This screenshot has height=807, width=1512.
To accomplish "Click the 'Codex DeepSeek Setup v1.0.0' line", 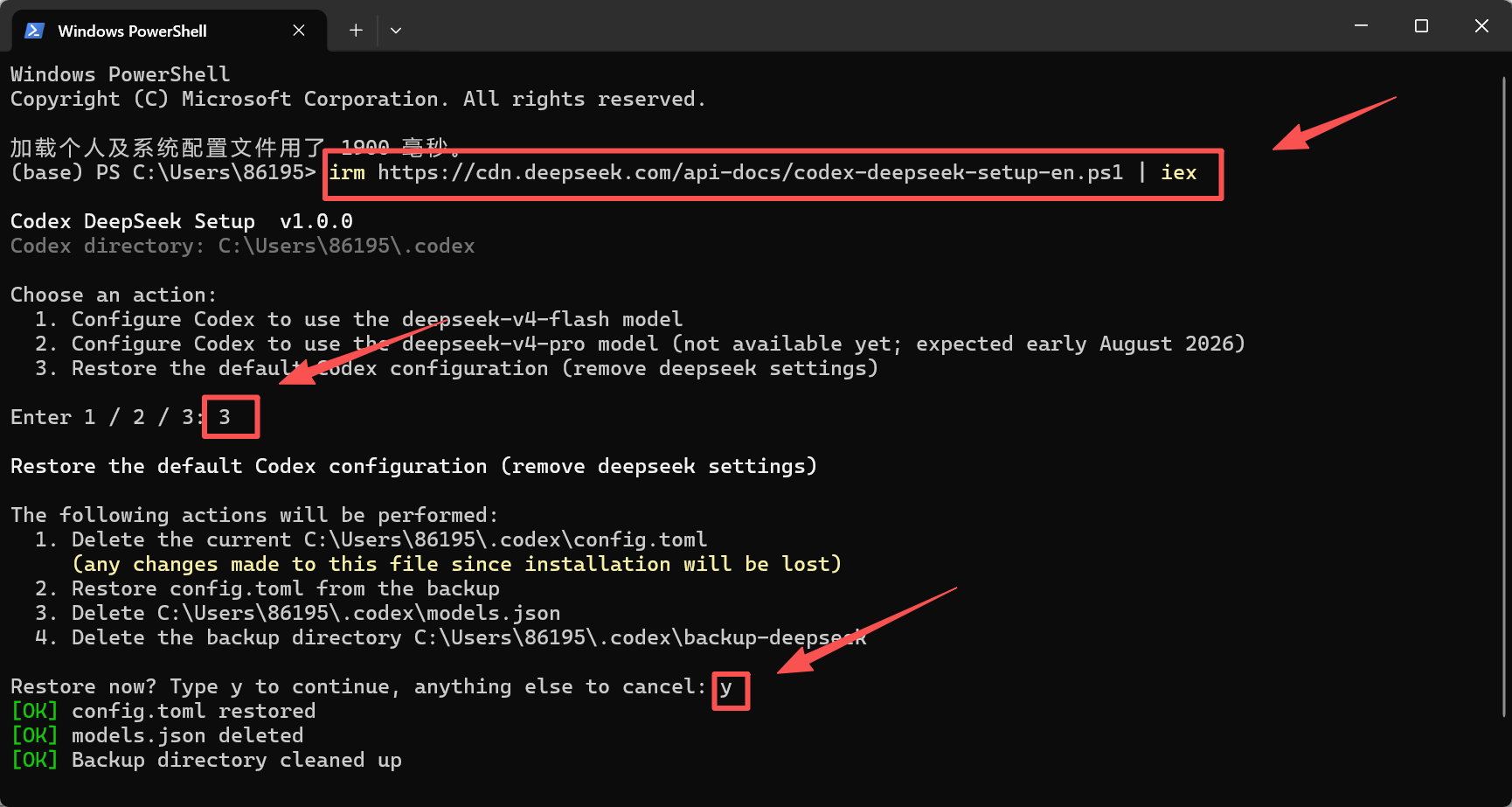I will pos(182,221).
